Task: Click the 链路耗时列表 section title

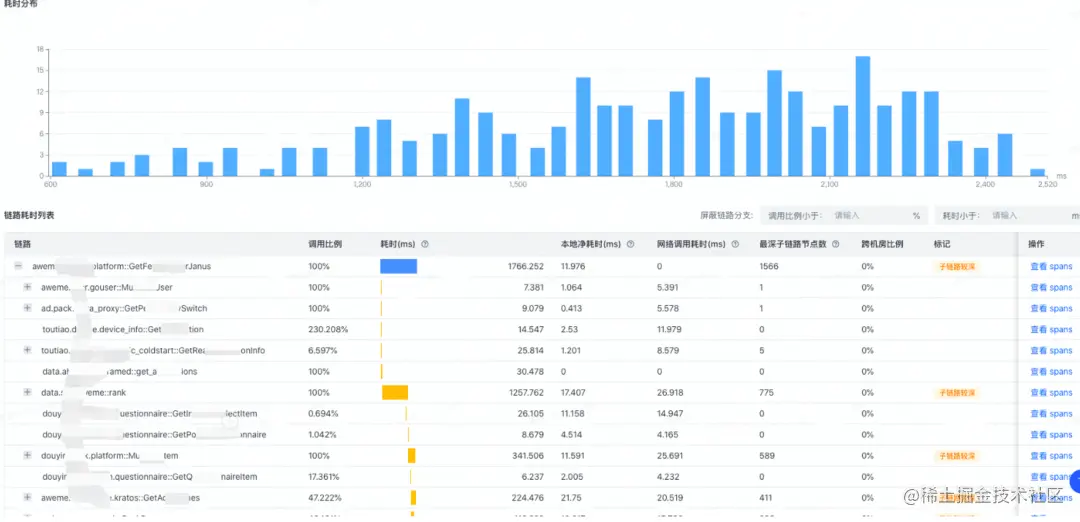Action: [29, 216]
